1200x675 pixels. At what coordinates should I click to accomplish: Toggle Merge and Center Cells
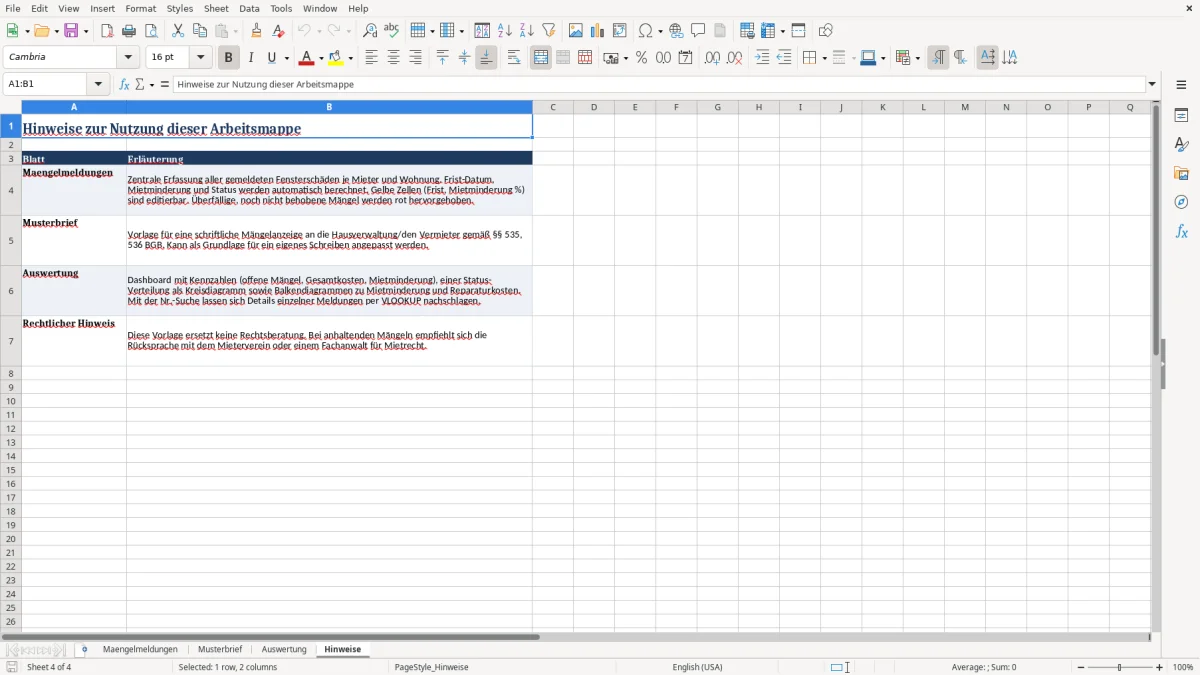541,58
